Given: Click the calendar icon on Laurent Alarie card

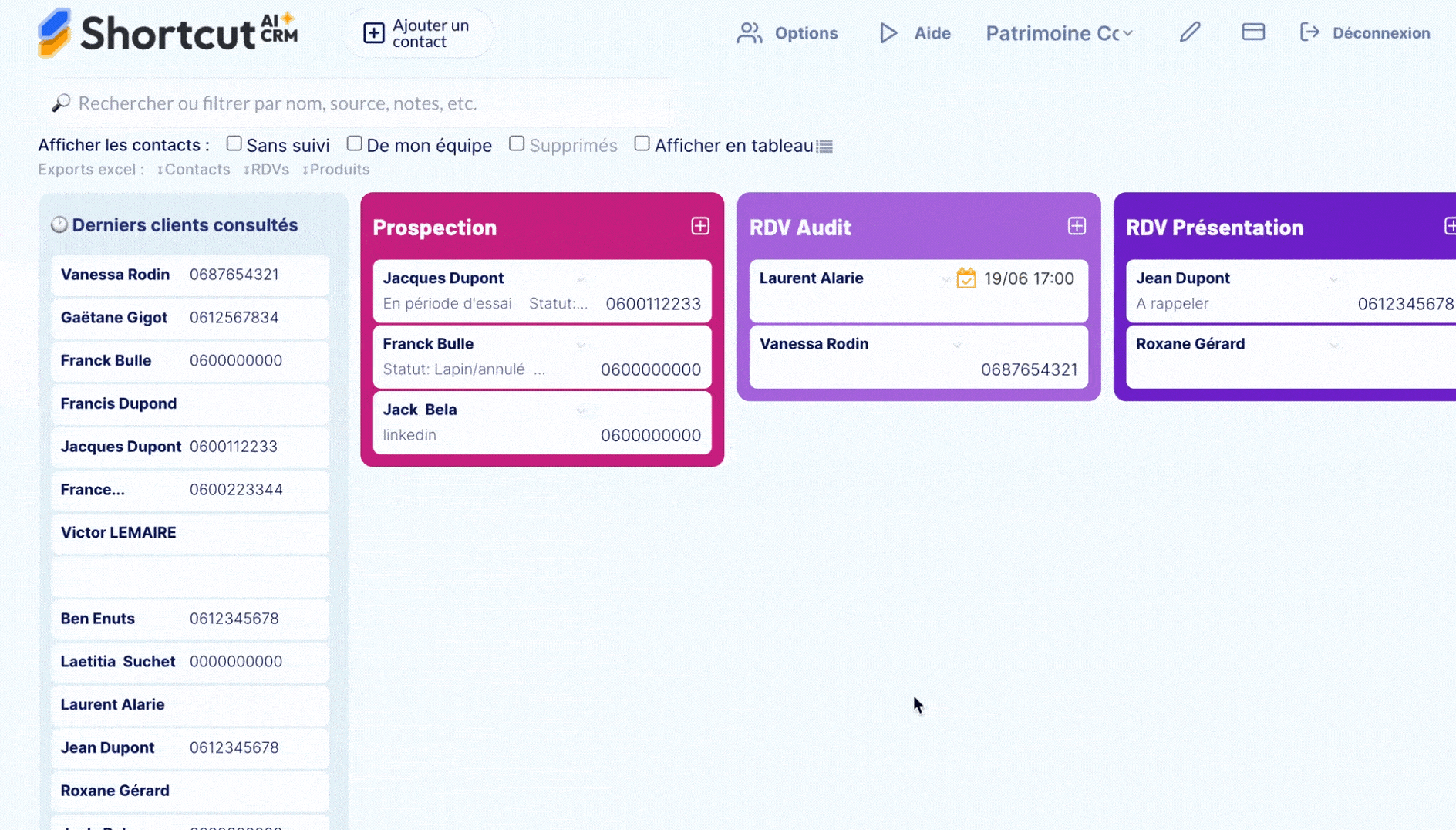Looking at the screenshot, I should pyautogui.click(x=966, y=278).
